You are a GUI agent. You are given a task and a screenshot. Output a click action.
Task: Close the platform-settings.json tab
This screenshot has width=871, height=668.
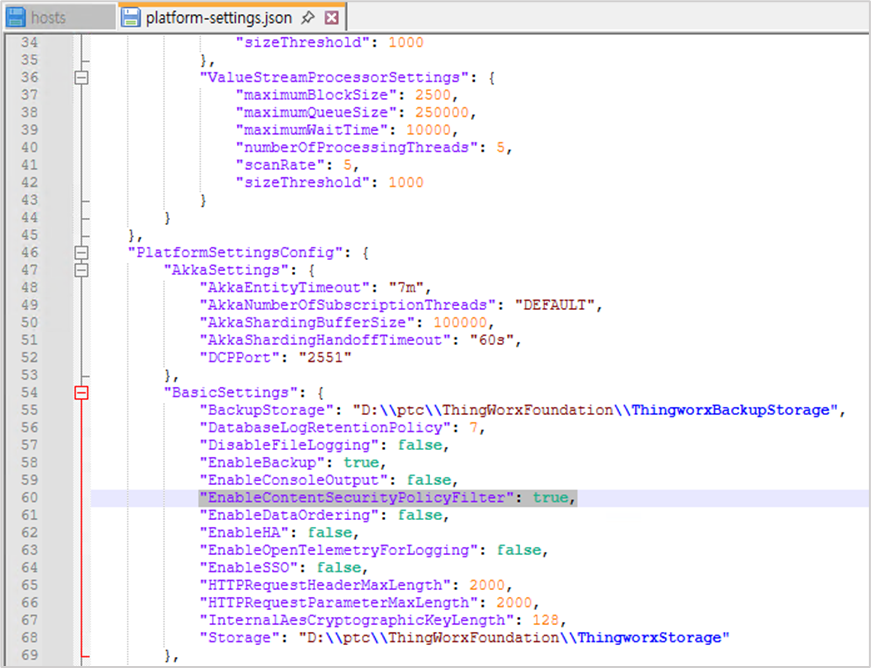pyautogui.click(x=332, y=18)
